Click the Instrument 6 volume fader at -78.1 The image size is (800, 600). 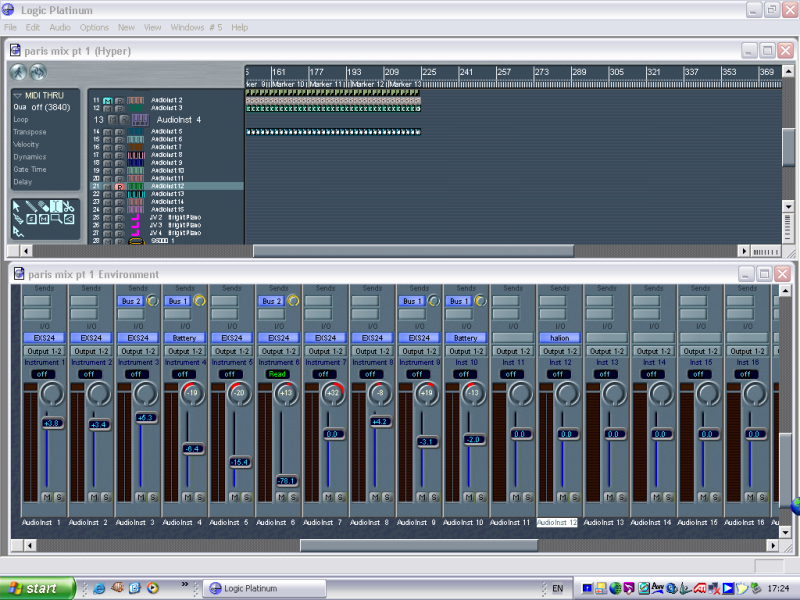[286, 480]
